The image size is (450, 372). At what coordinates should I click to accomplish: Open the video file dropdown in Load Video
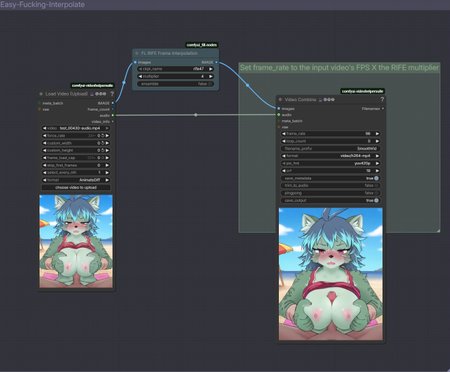coord(76,128)
